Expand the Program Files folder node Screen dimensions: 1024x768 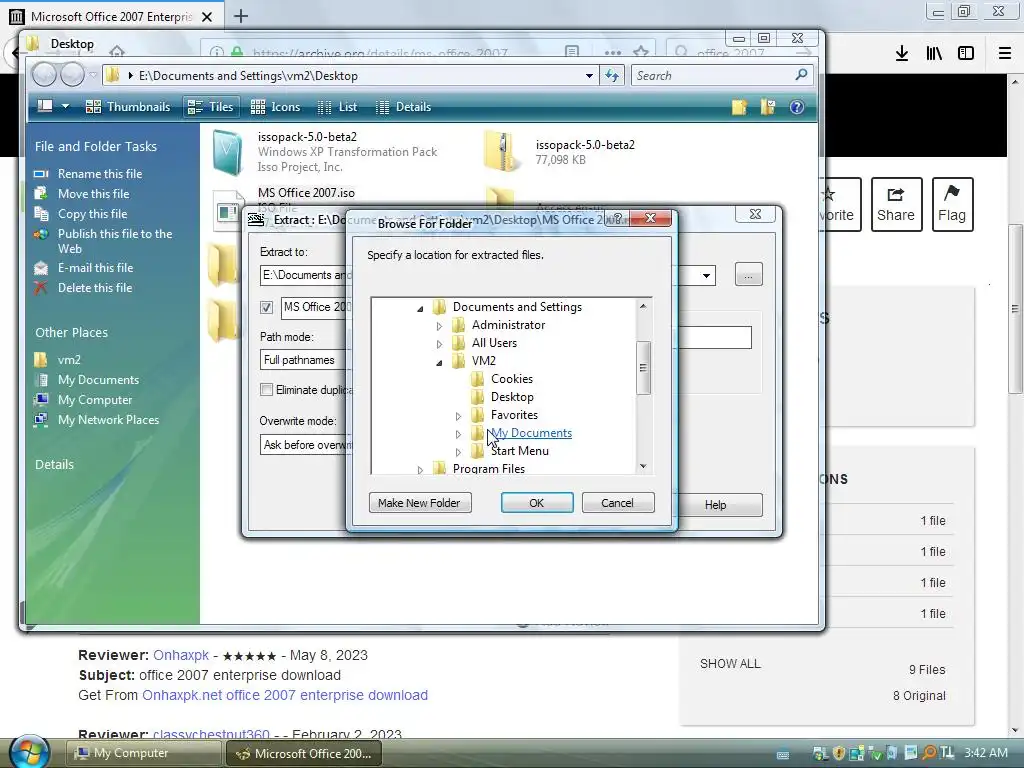[x=420, y=470]
